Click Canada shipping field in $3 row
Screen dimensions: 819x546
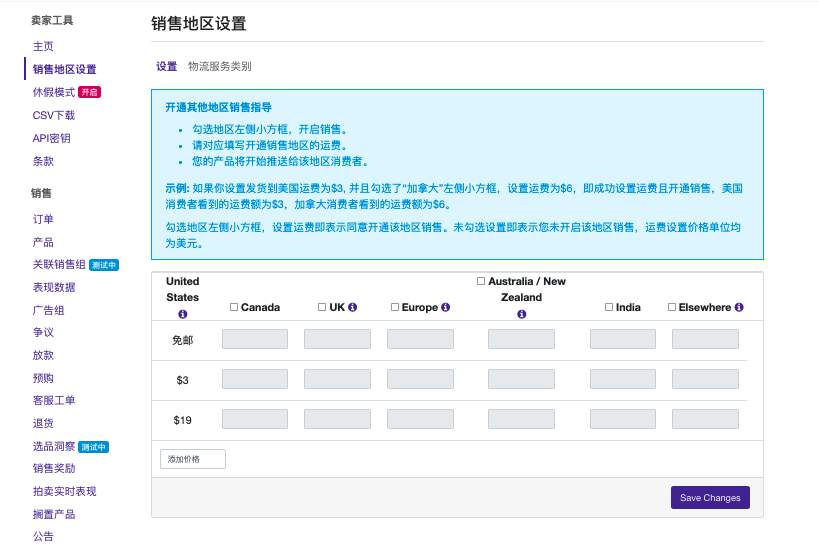(255, 379)
